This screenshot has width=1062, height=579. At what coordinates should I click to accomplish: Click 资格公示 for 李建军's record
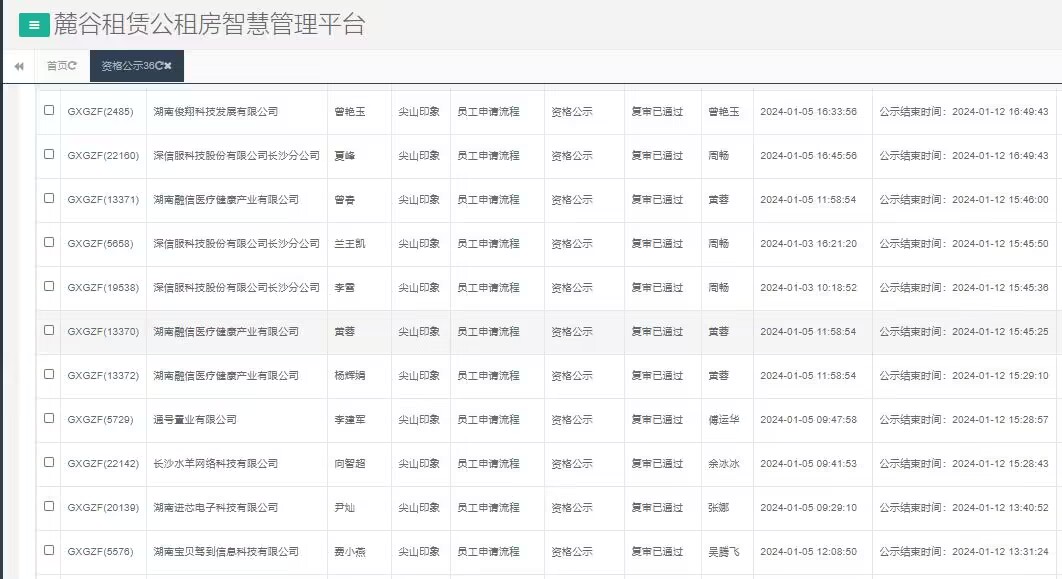tap(570, 419)
